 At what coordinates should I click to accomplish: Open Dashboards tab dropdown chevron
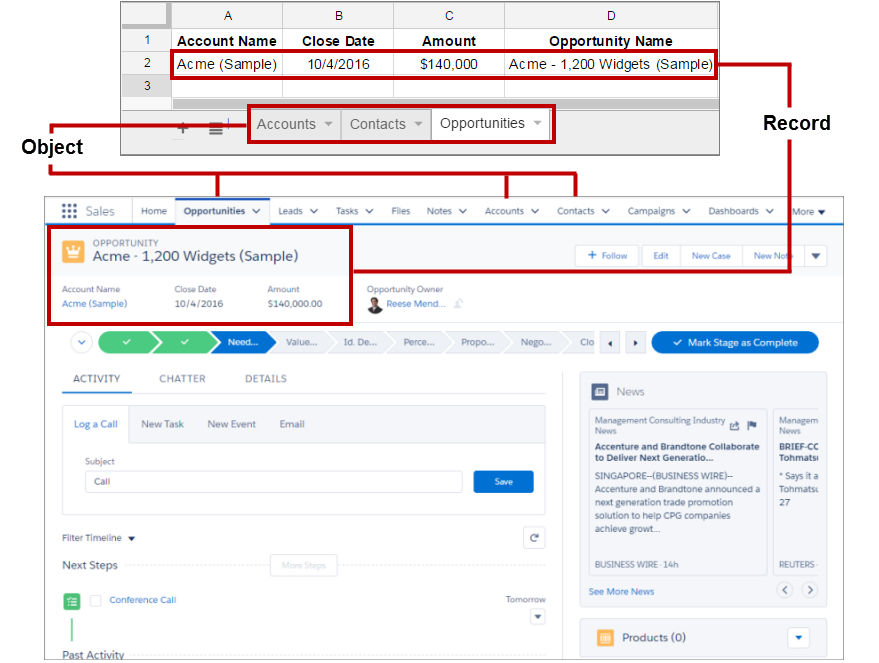(x=770, y=211)
